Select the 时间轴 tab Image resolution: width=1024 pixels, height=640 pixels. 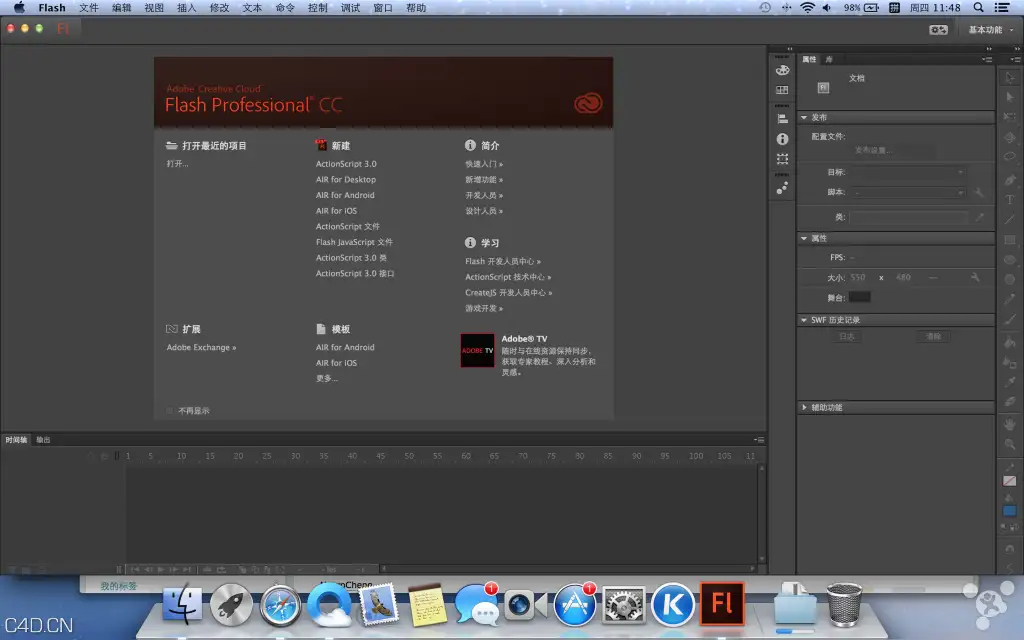point(16,440)
